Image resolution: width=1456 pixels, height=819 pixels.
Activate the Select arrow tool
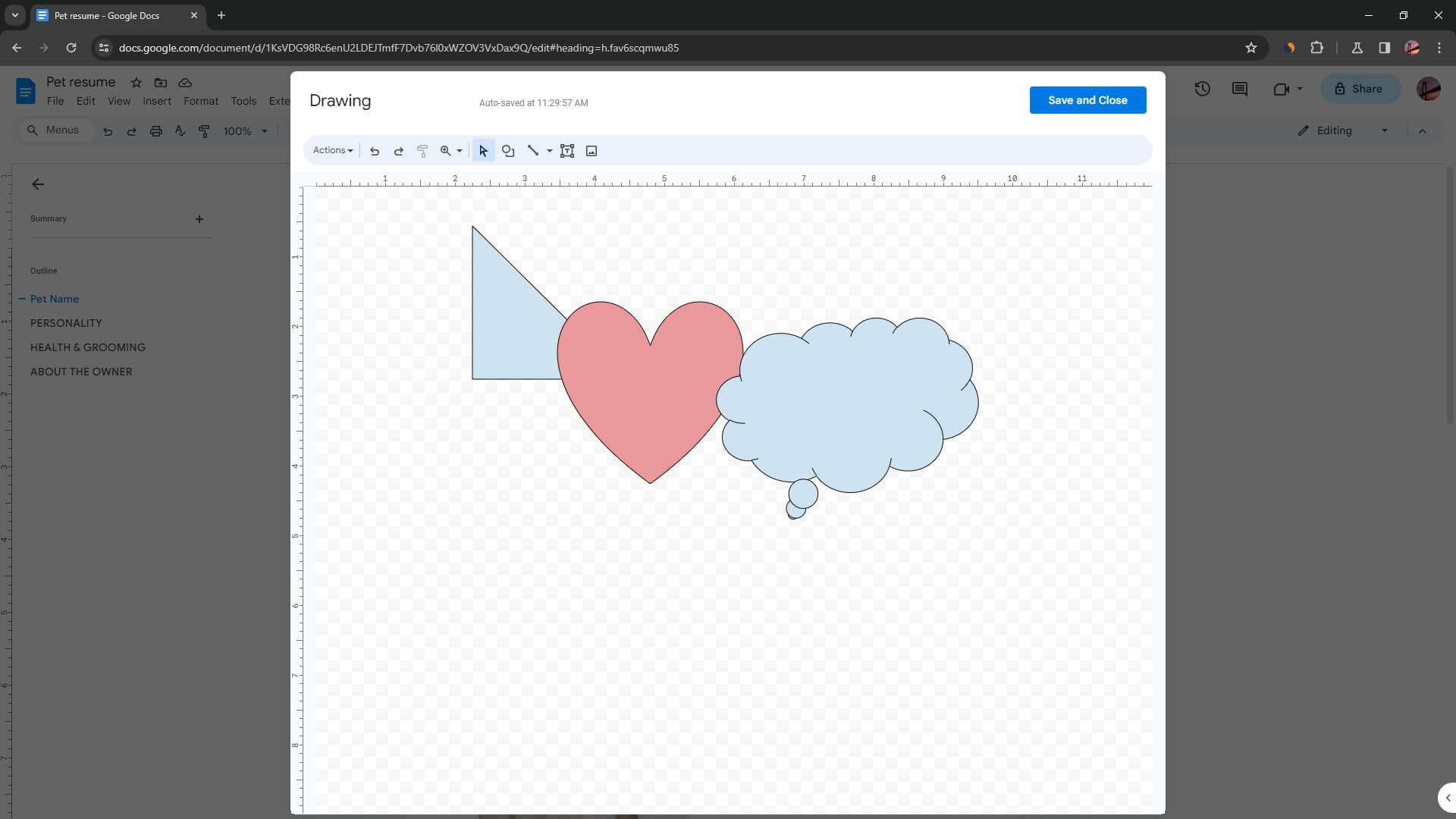point(483,151)
